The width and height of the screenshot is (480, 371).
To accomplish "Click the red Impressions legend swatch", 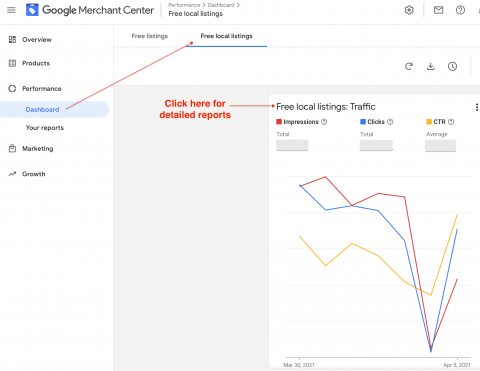I will click(279, 122).
